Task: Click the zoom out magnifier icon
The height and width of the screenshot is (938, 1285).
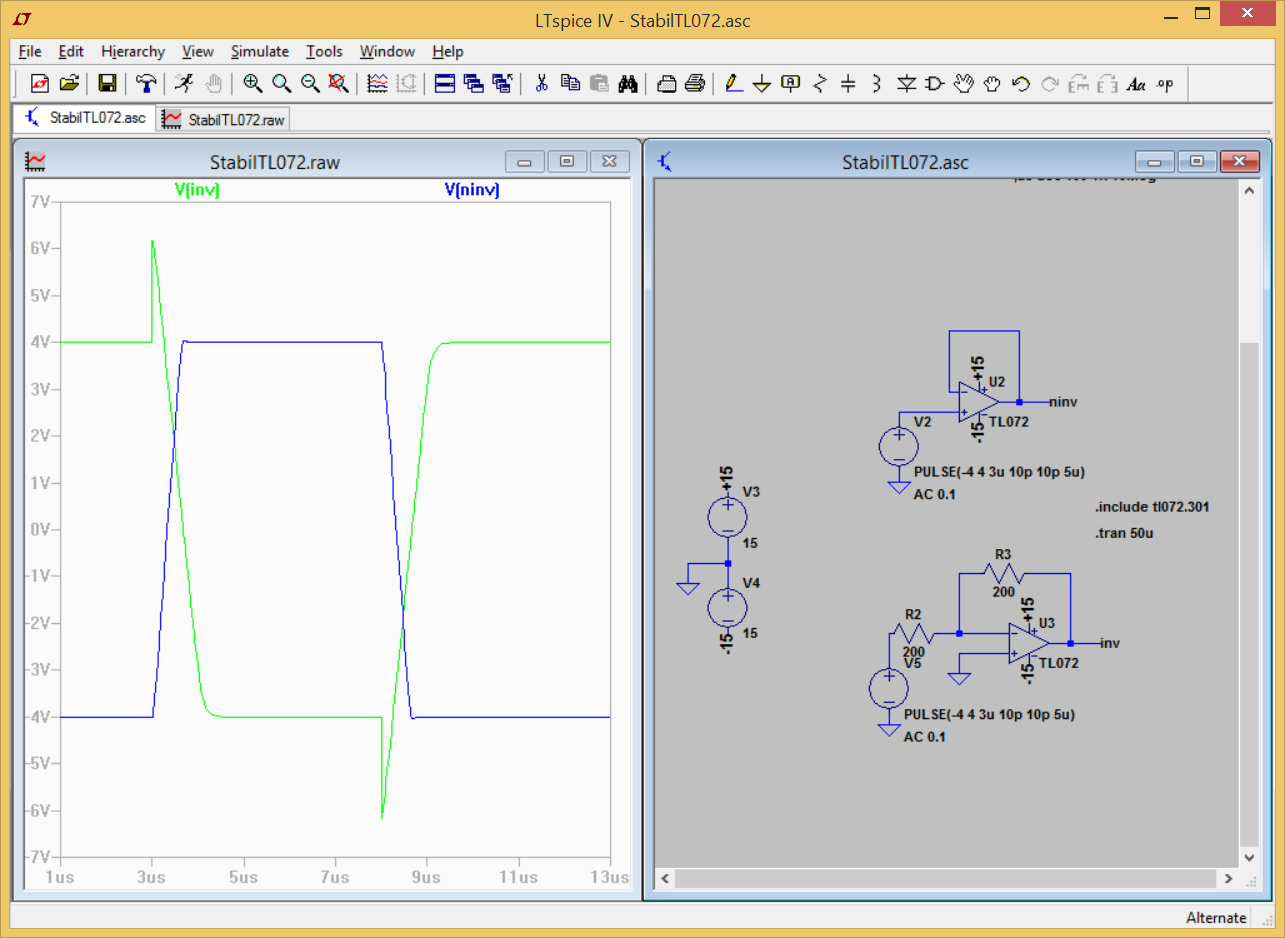Action: click(311, 84)
